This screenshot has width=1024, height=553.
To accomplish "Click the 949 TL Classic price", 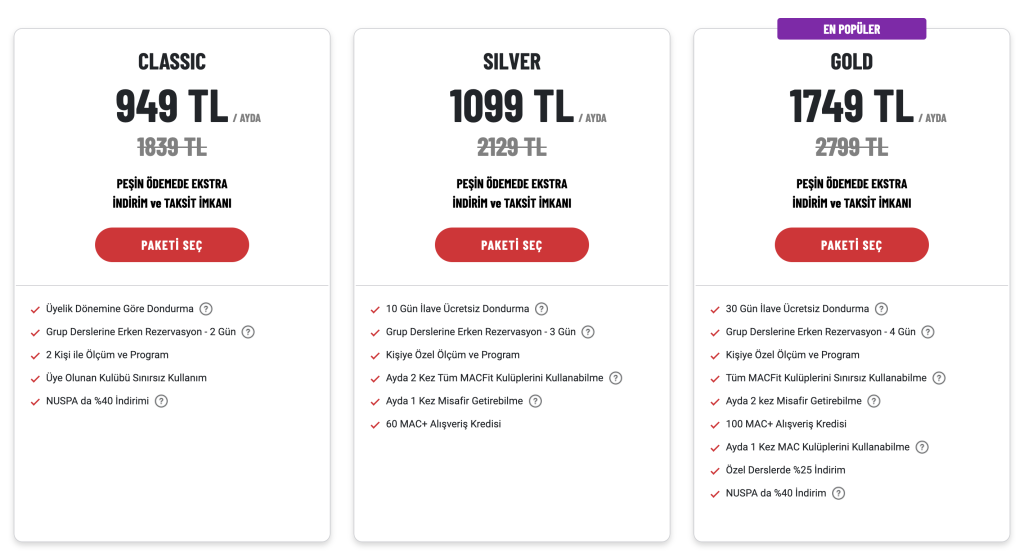I will [172, 106].
